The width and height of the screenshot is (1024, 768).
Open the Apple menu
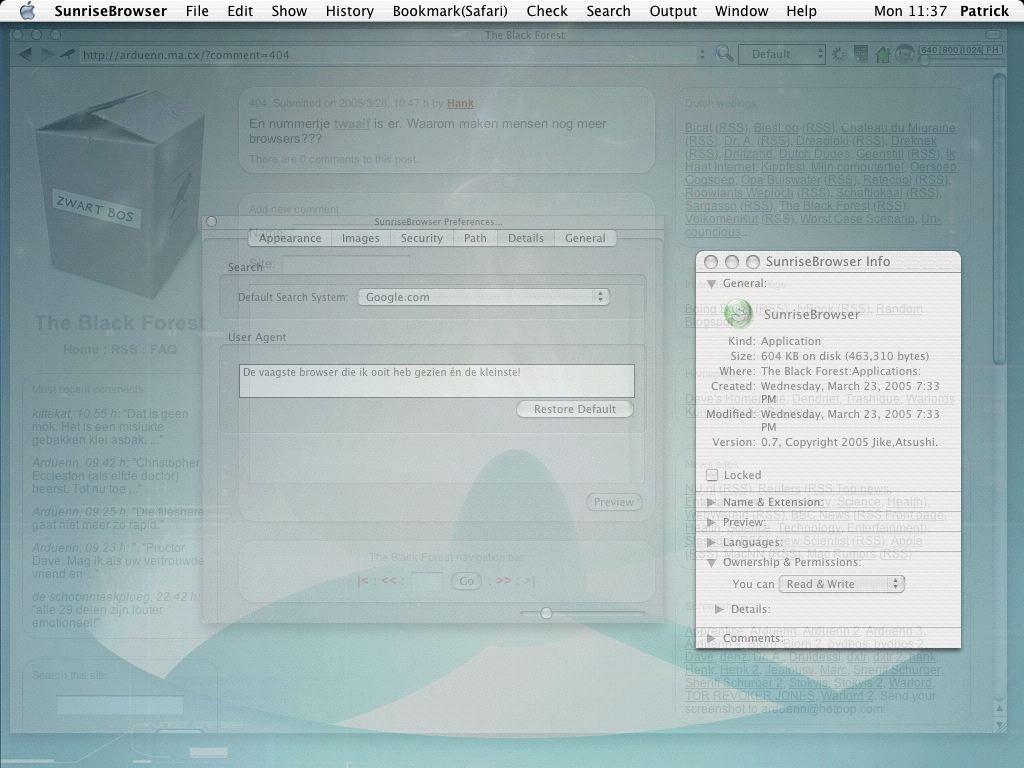pos(27,11)
